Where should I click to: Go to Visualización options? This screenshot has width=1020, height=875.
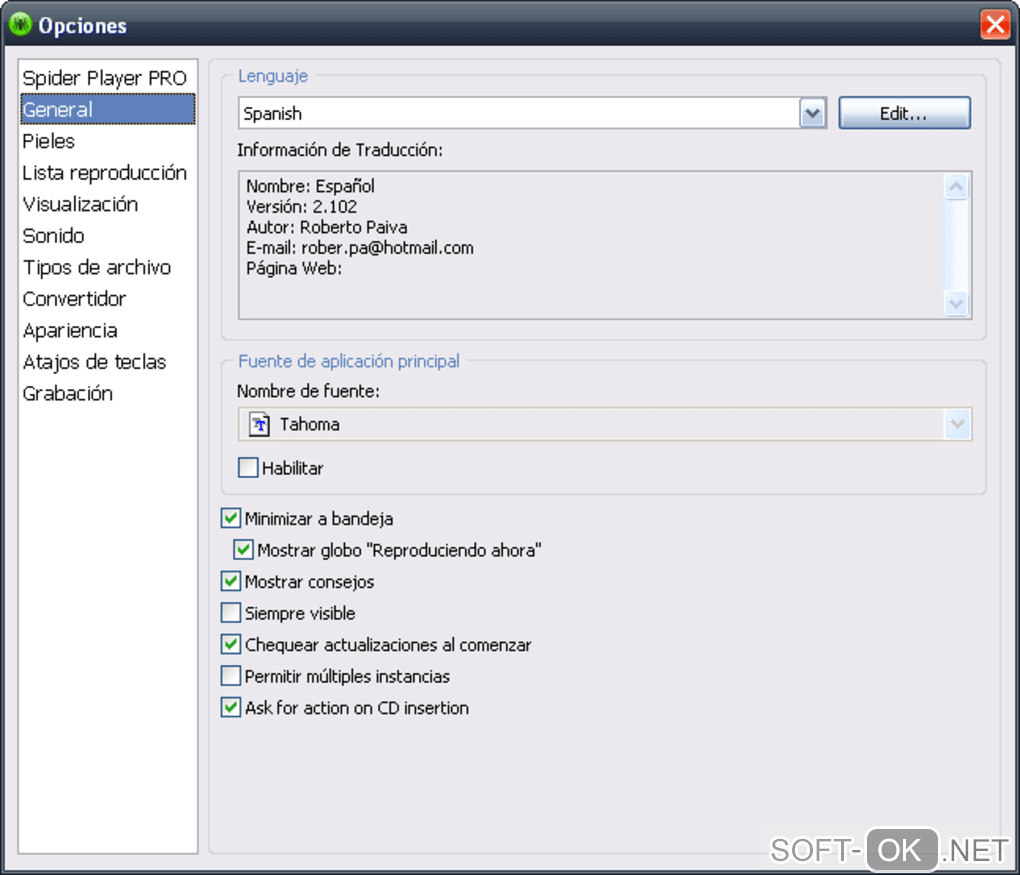(x=108, y=204)
